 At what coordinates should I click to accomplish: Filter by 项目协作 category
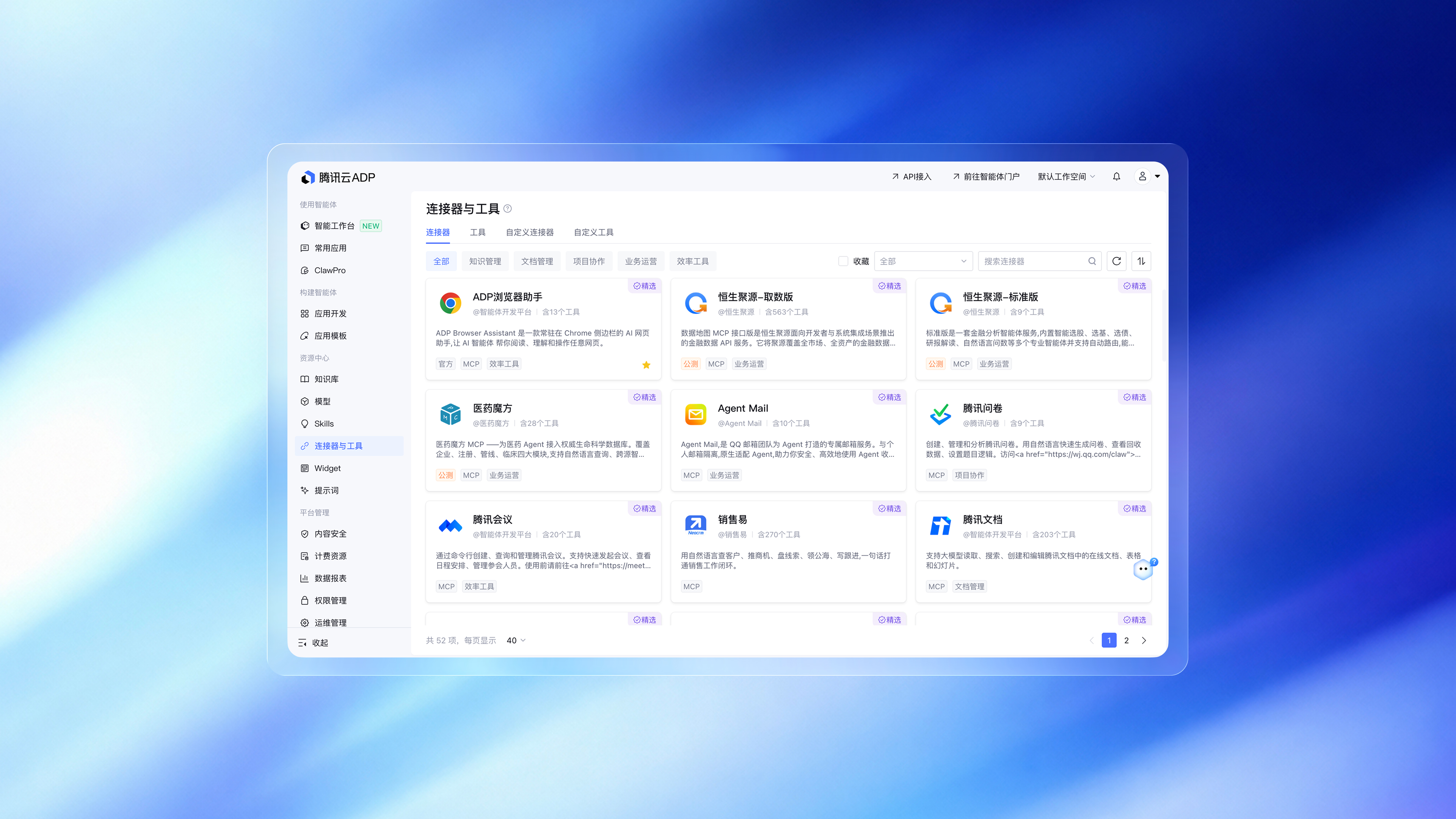pos(589,261)
